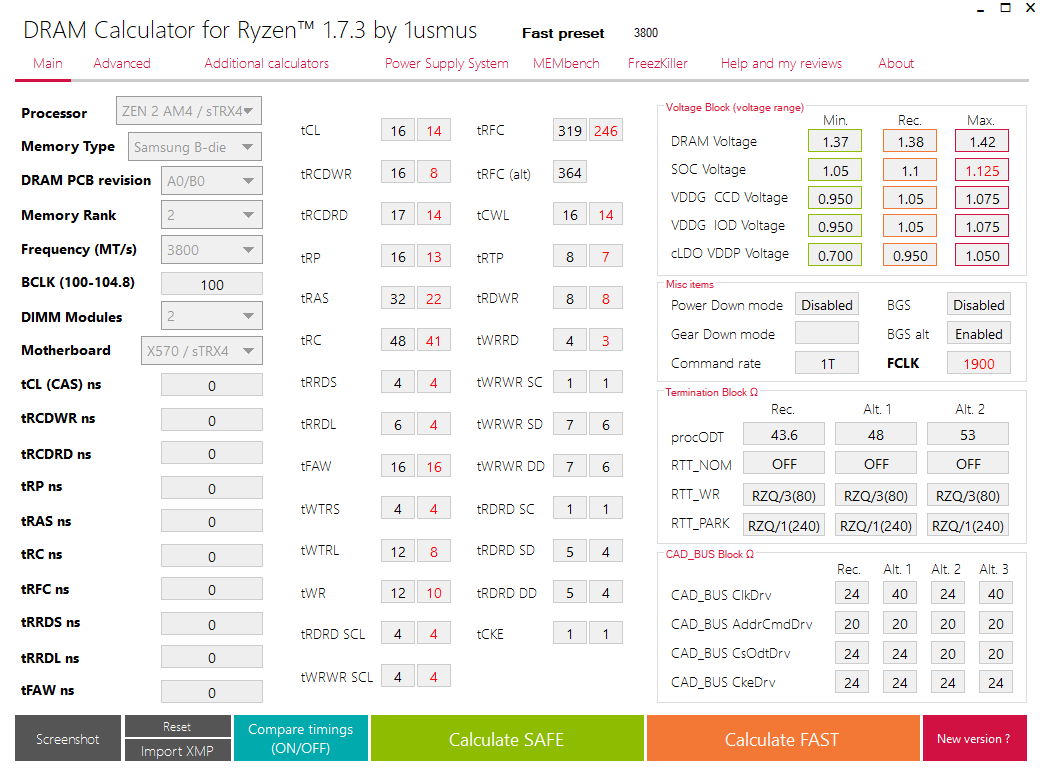Click CAD_BUS CsOdtDrv Alt. 3 value 20
This screenshot has width=1045, height=780.
(996, 653)
